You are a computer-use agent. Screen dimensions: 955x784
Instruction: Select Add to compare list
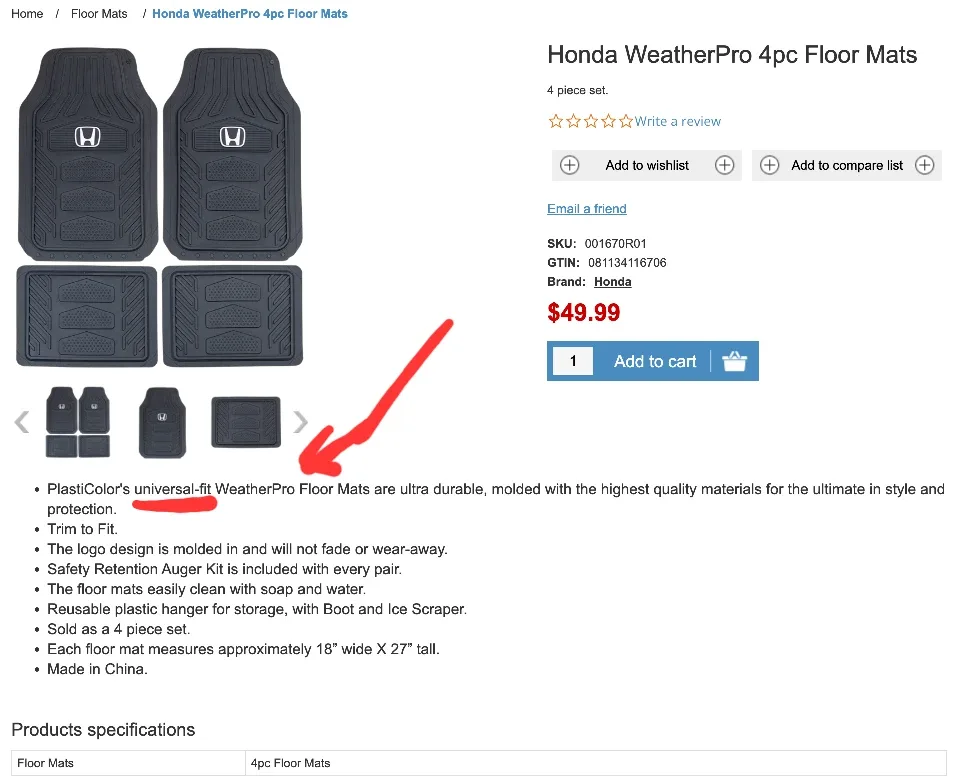coord(847,165)
